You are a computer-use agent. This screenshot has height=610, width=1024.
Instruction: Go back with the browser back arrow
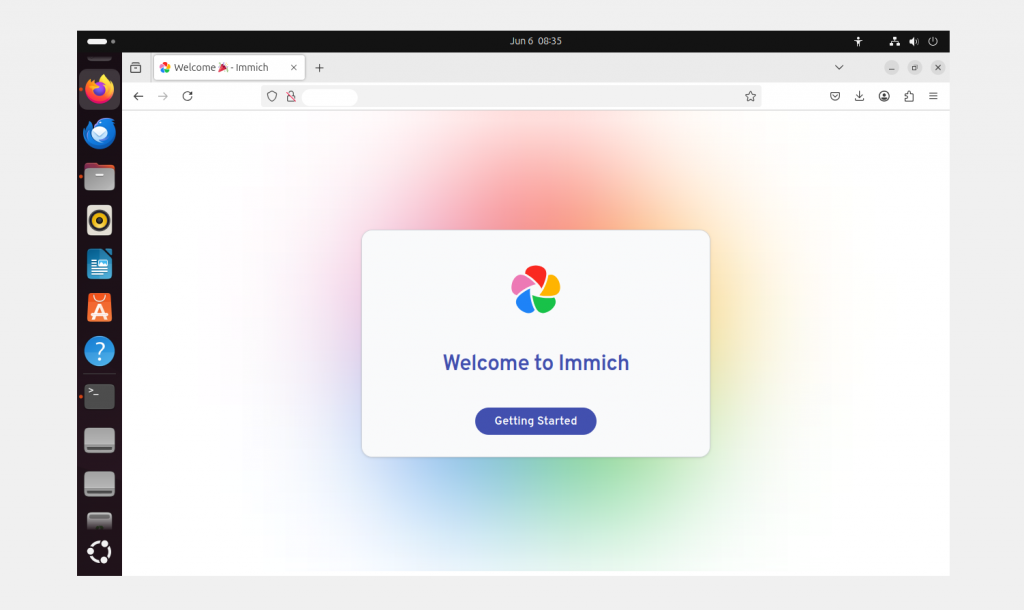tap(138, 97)
